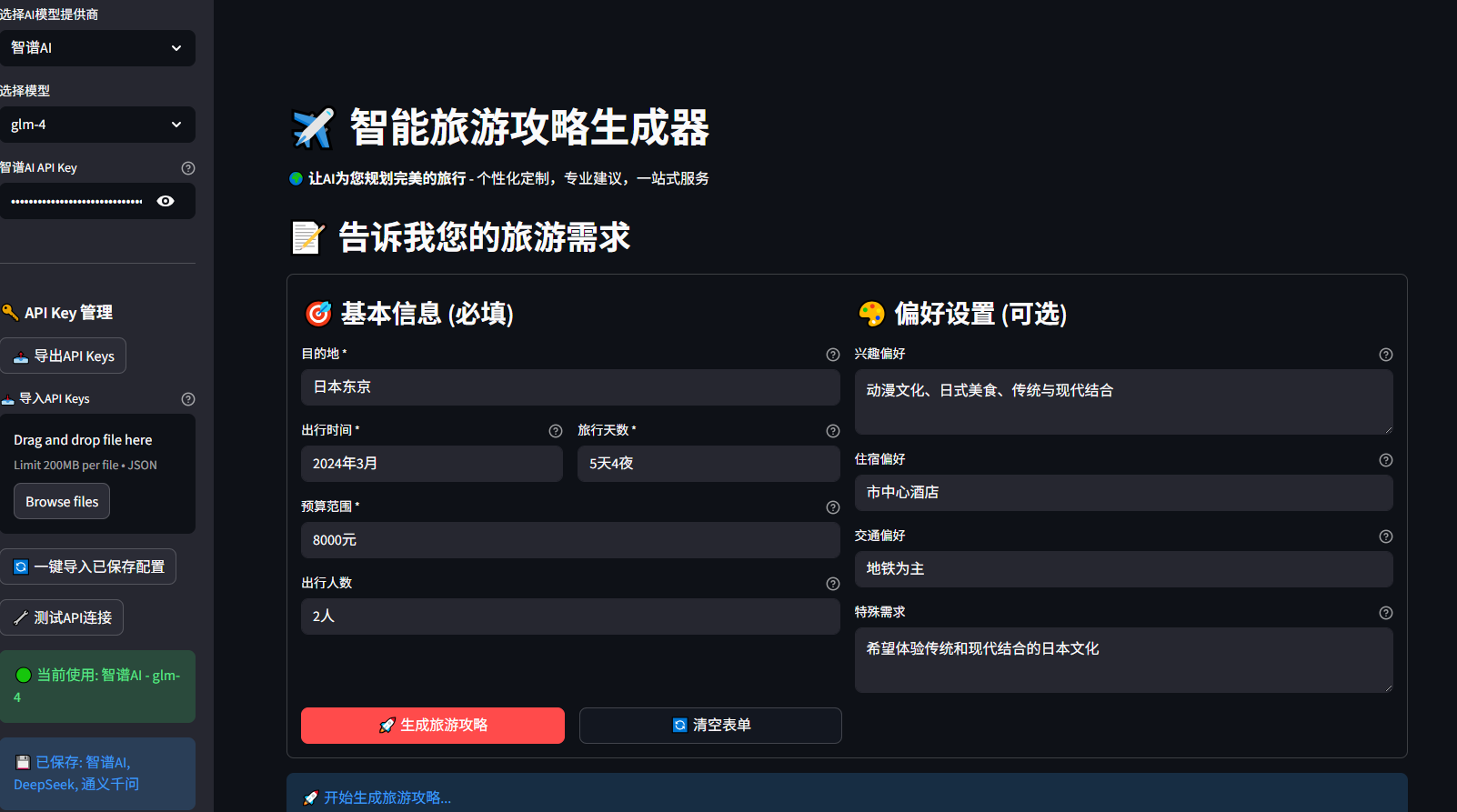This screenshot has height=812, width=1457.
Task: Open the AI provider dropdown showing 智谱AI
Action: pyautogui.click(x=97, y=48)
